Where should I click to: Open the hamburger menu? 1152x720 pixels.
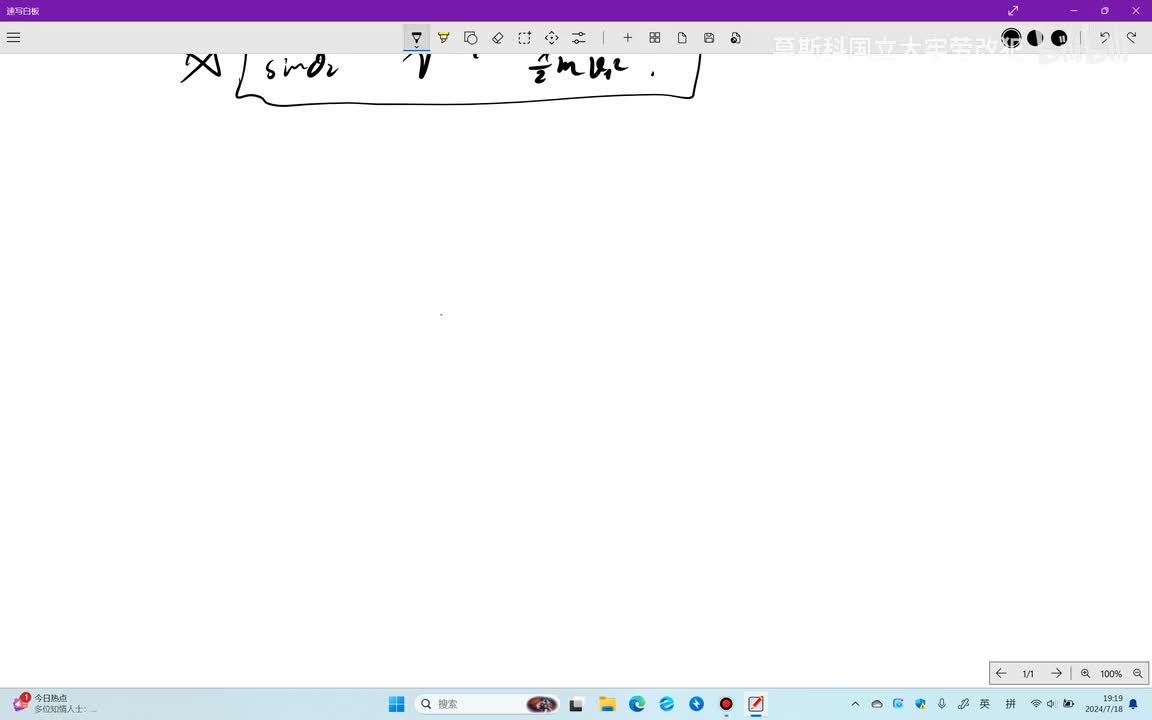[x=13, y=37]
